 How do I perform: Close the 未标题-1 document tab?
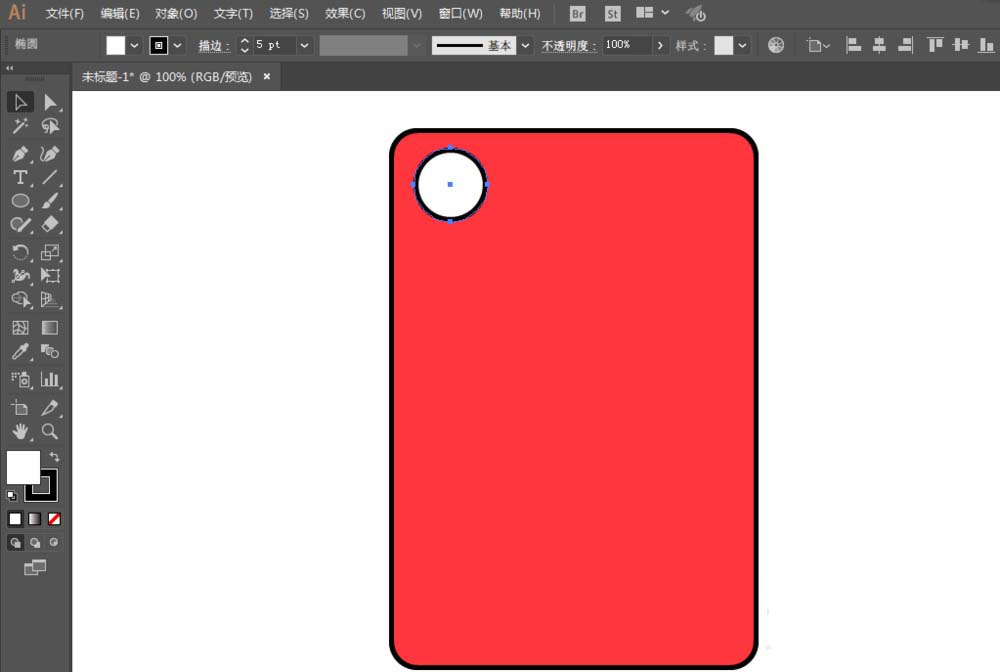pyautogui.click(x=267, y=77)
